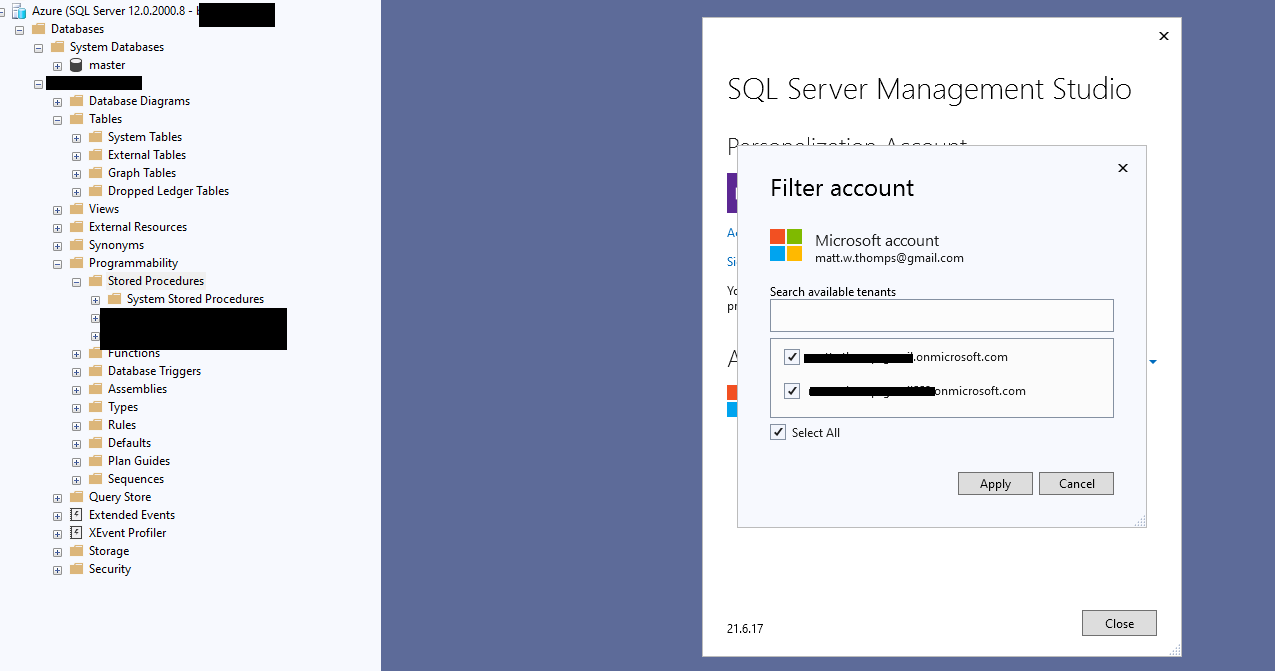
Task: Select the Views folder icon
Action: point(76,209)
